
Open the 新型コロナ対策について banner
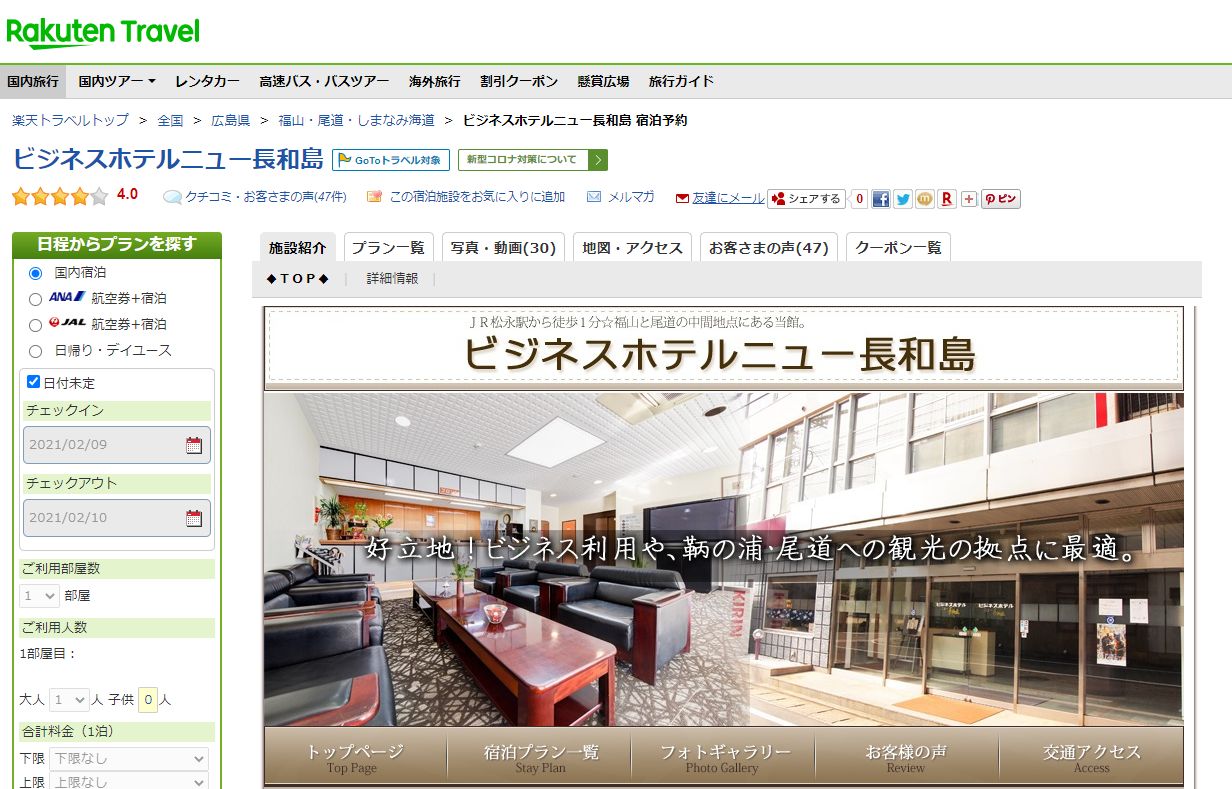pos(533,160)
